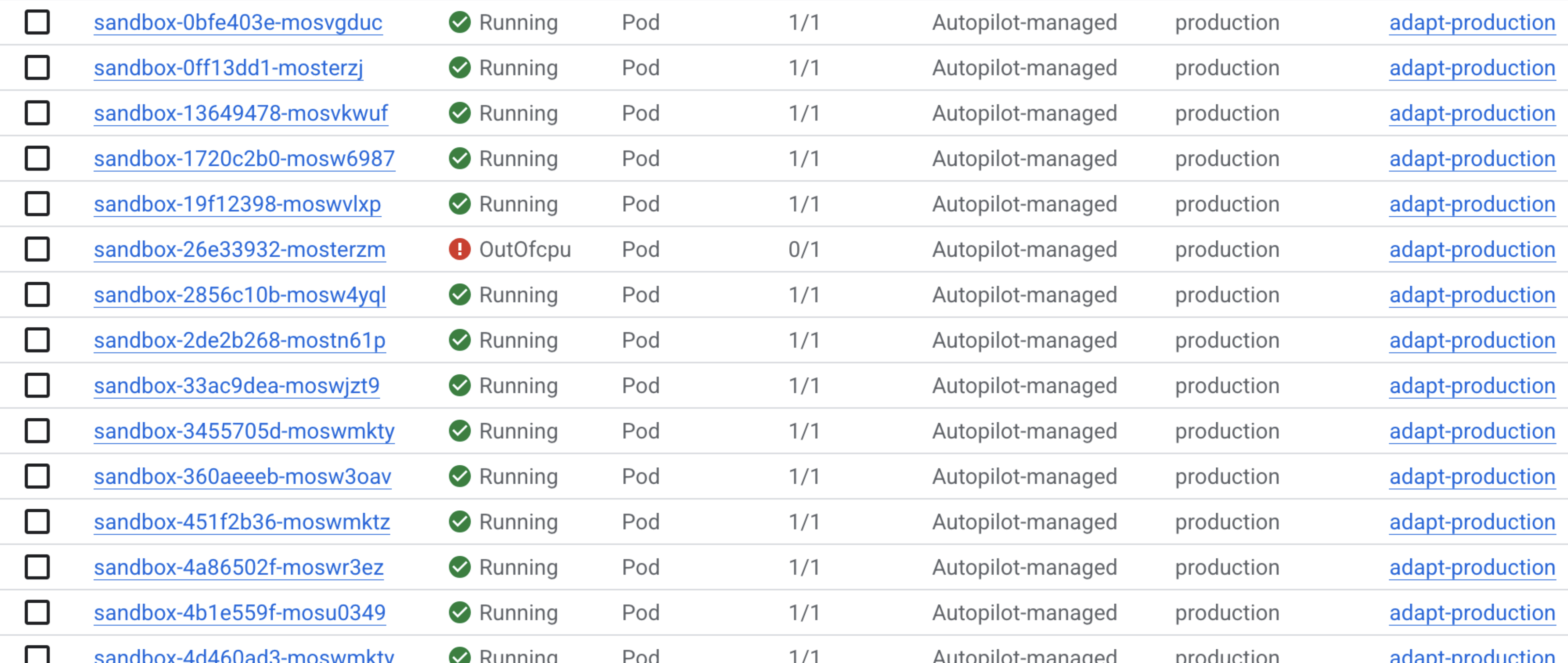1568x663 pixels.
Task: View pod sandbox-13649478-mosvkwuf
Action: pos(241,113)
